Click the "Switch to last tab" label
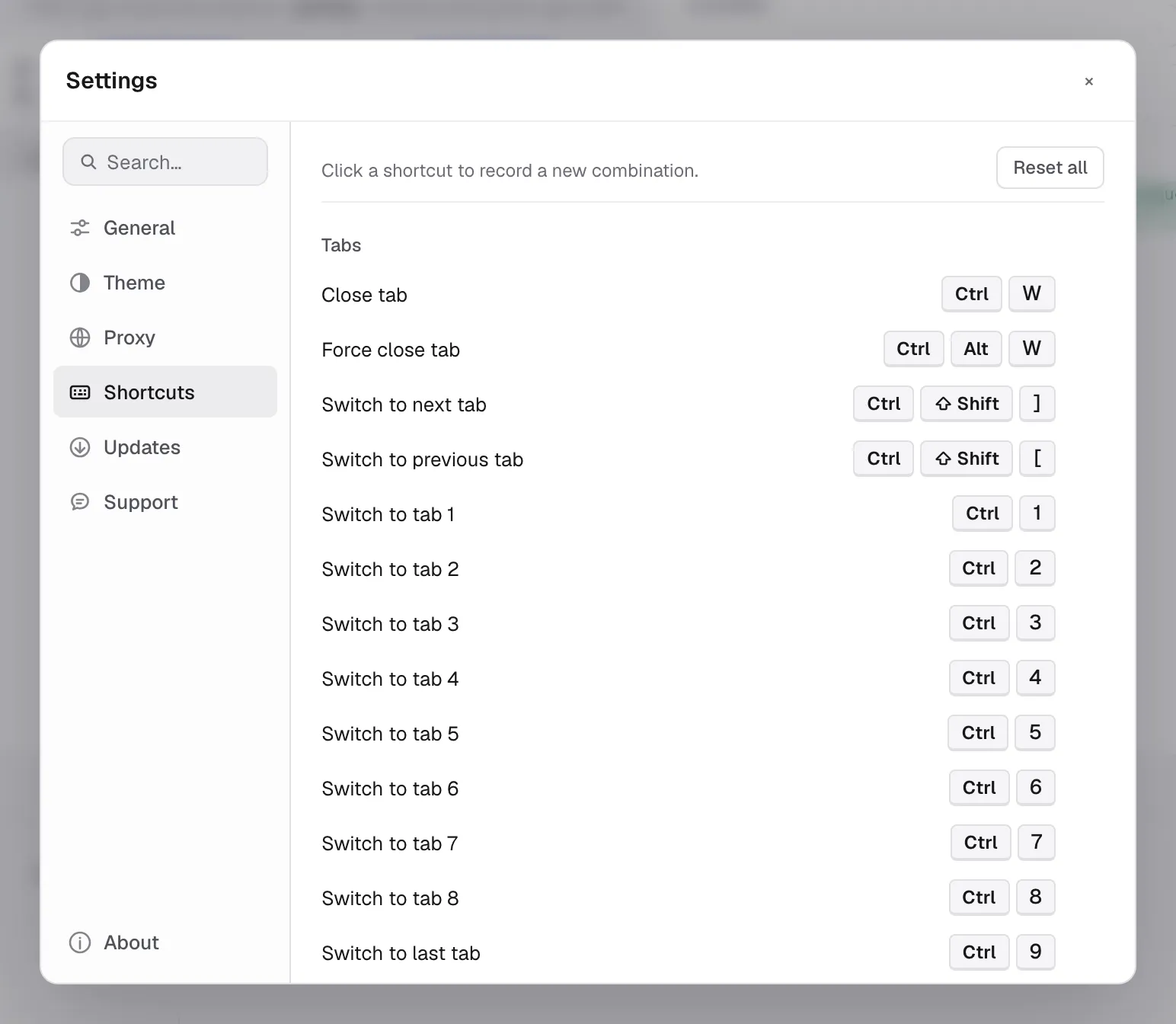 coord(401,953)
